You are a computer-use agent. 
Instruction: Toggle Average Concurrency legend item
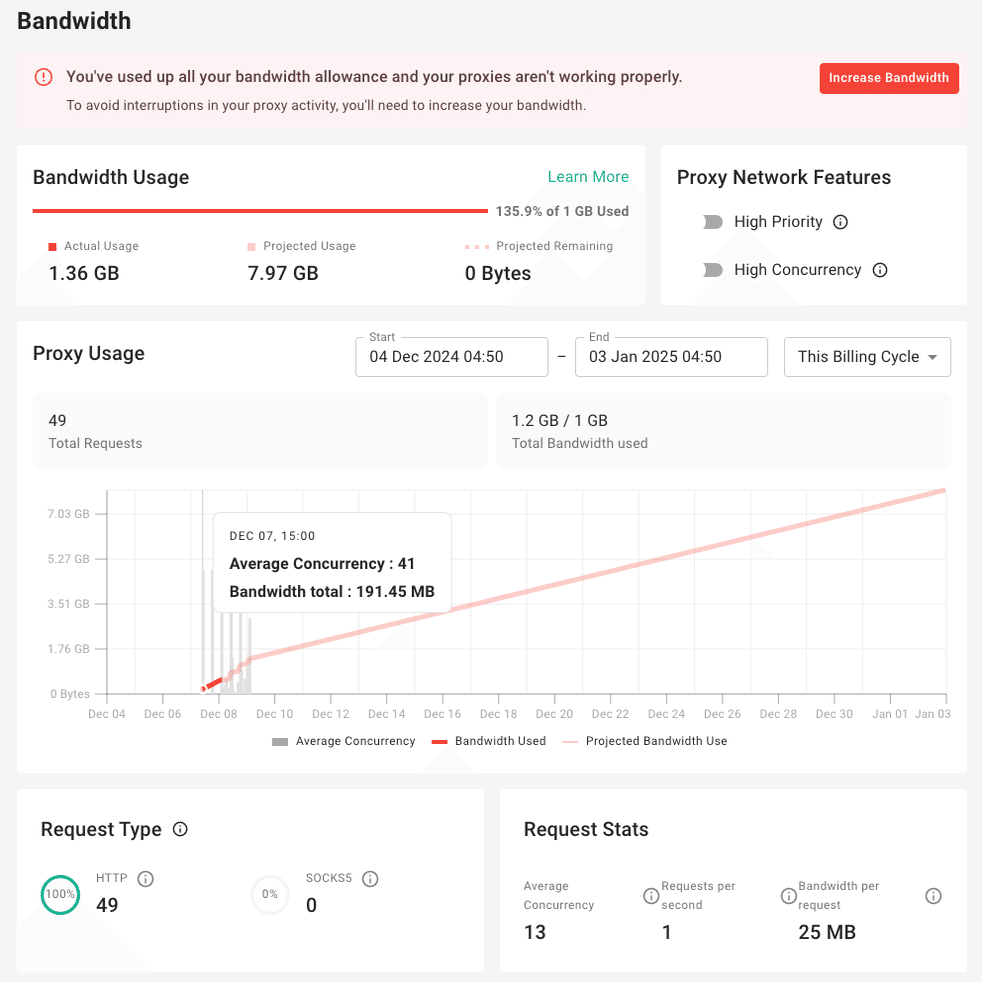click(x=343, y=741)
